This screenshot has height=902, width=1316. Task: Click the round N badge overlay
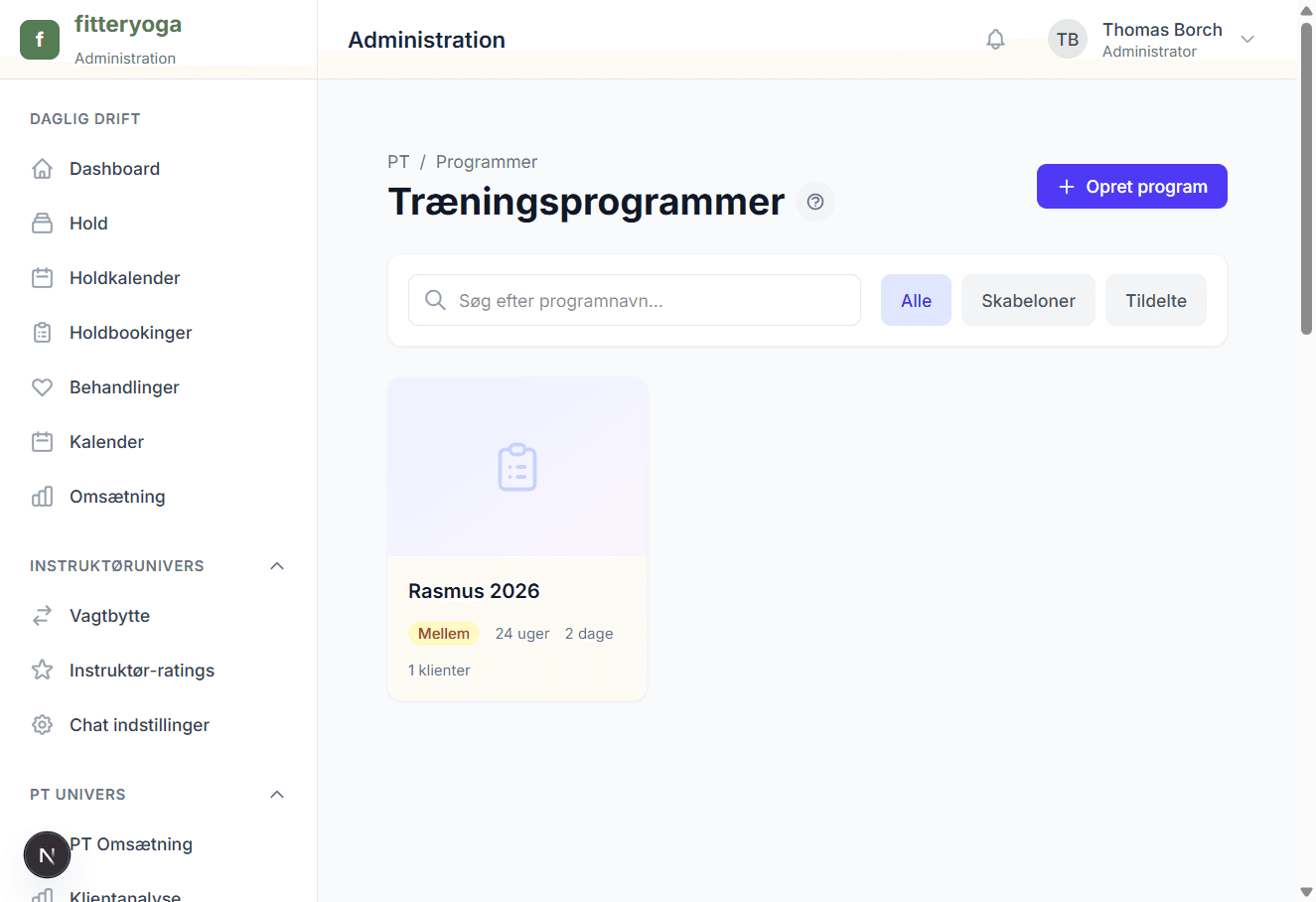[47, 854]
